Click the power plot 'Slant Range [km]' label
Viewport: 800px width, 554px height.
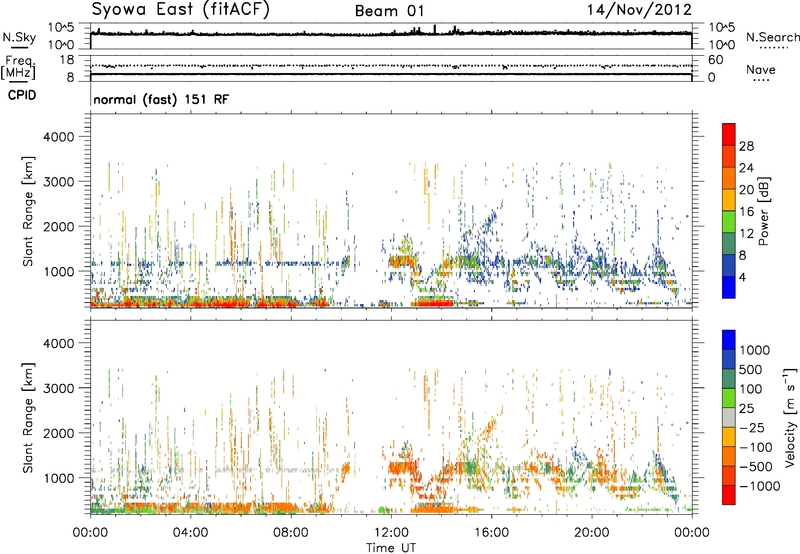pos(28,211)
